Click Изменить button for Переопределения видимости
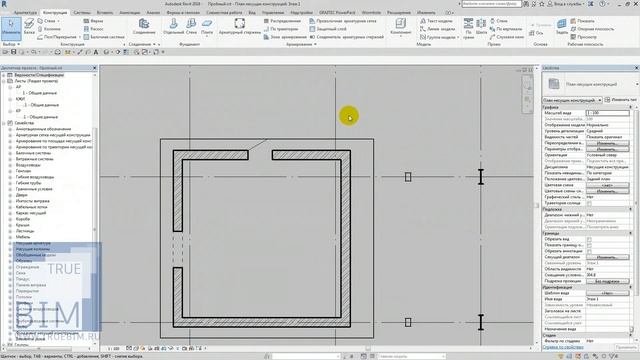 (x=607, y=143)
